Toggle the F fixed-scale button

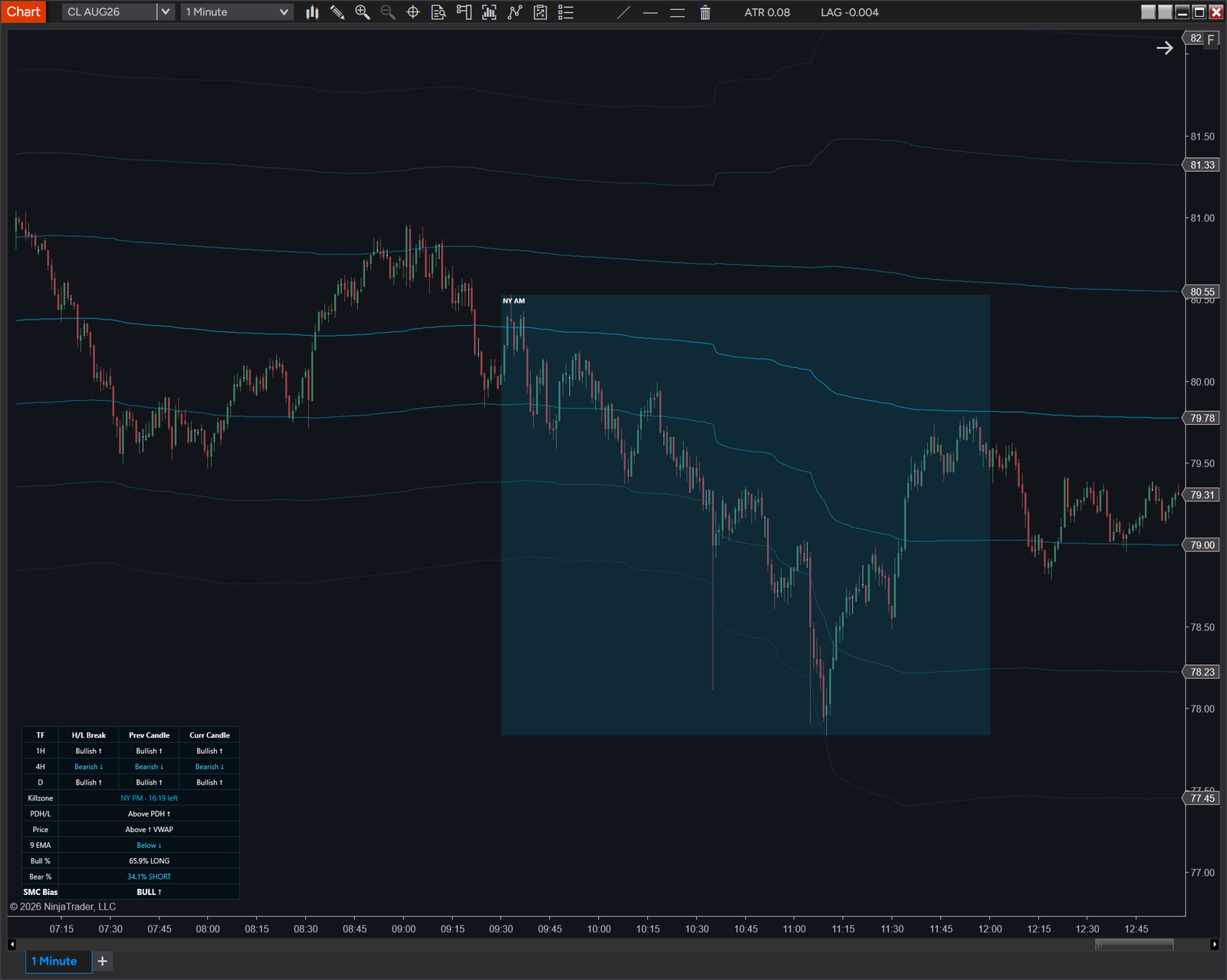click(1211, 40)
